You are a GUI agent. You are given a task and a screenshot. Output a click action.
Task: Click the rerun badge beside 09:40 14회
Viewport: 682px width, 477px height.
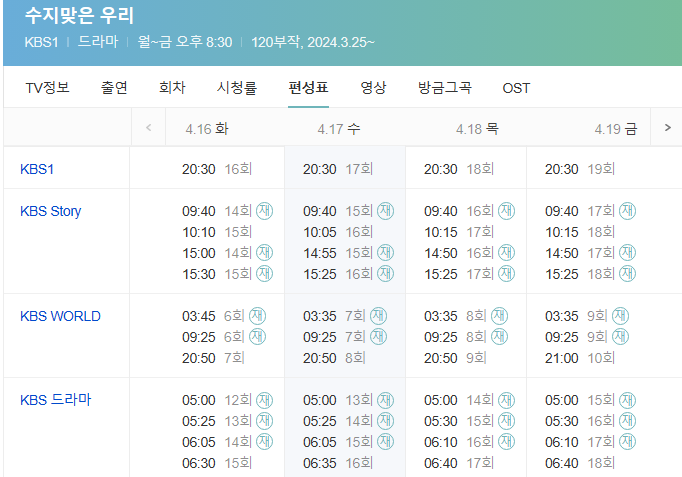[x=264, y=211]
